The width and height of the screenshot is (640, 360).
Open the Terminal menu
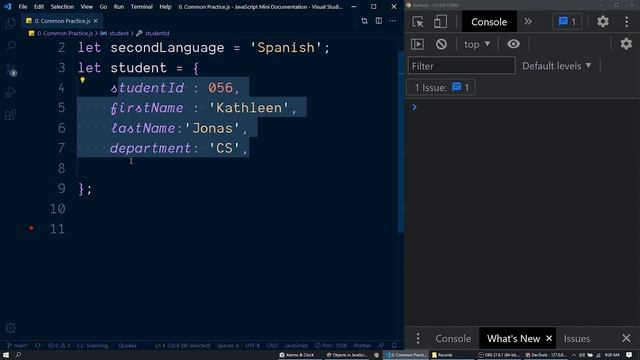point(142,7)
